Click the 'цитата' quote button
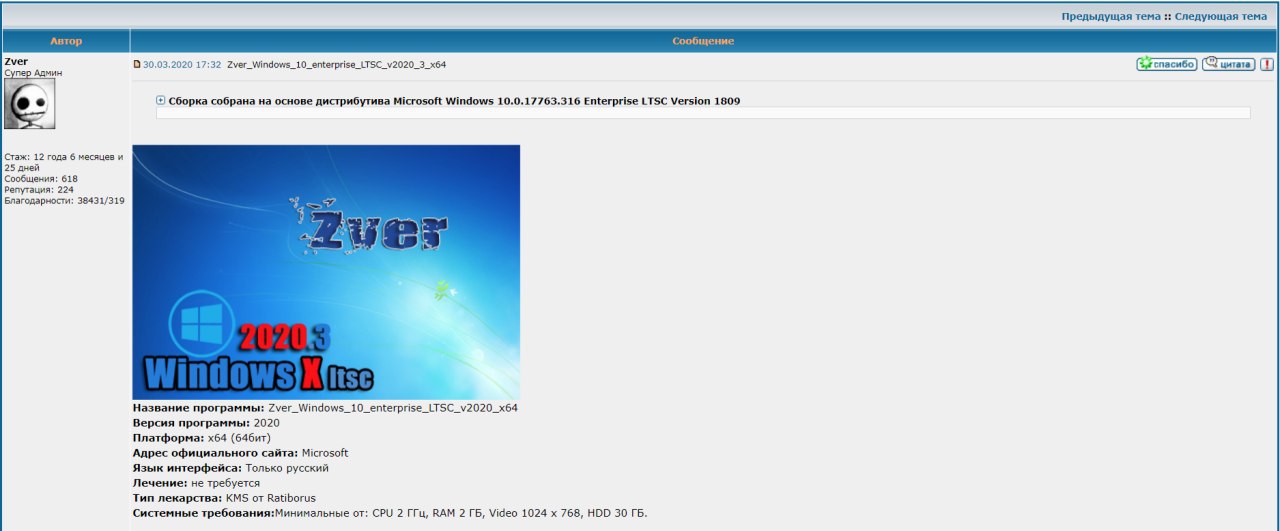This screenshot has height=531, width=1280. pos(1228,64)
